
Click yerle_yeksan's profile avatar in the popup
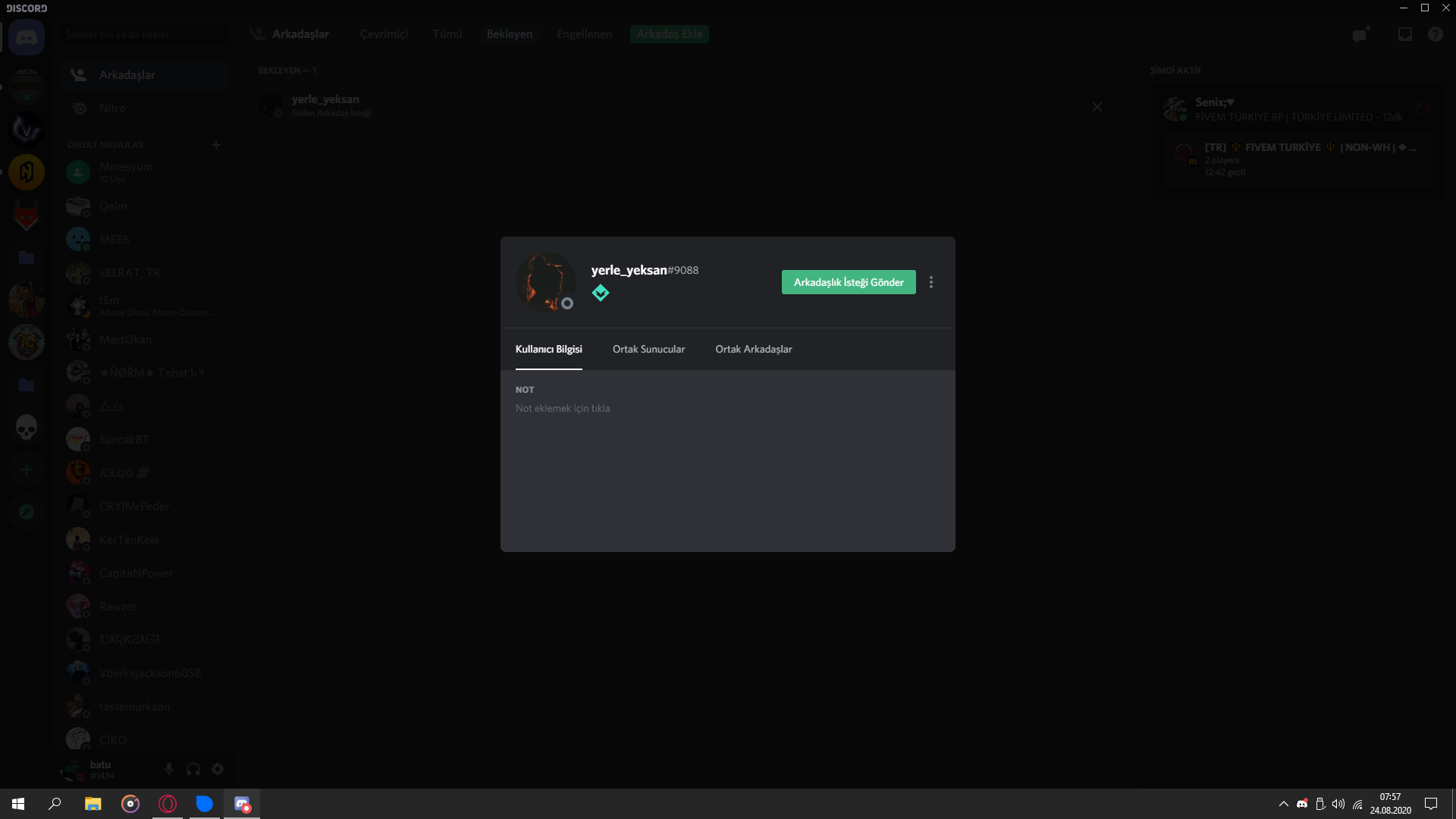[546, 281]
